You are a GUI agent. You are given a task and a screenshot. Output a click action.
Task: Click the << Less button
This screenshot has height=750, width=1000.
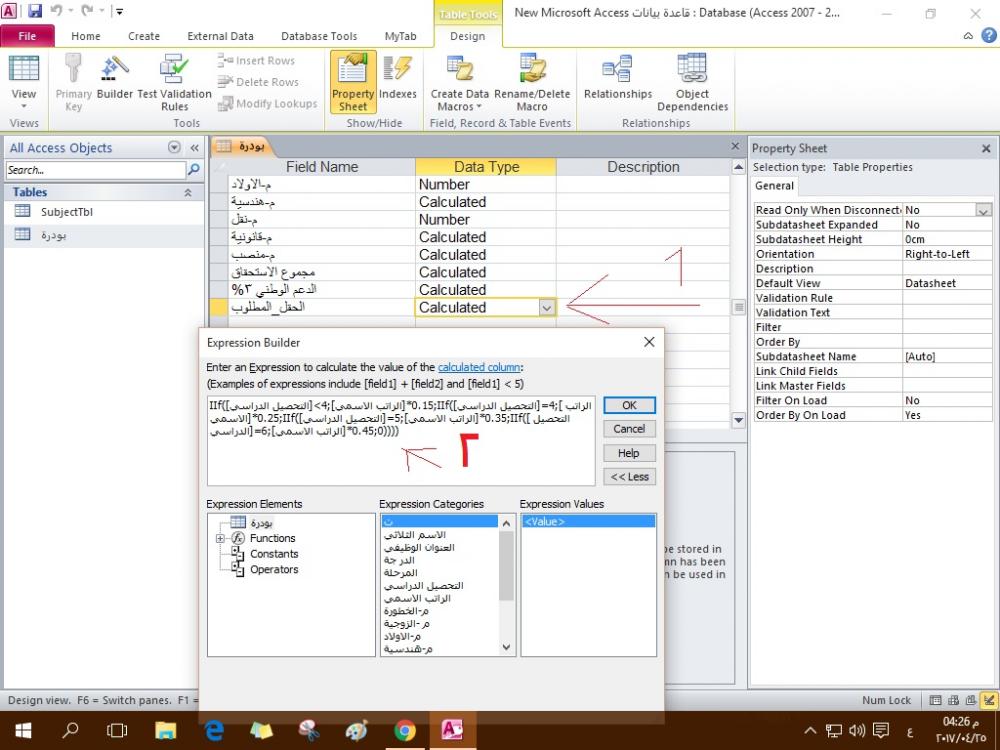629,477
